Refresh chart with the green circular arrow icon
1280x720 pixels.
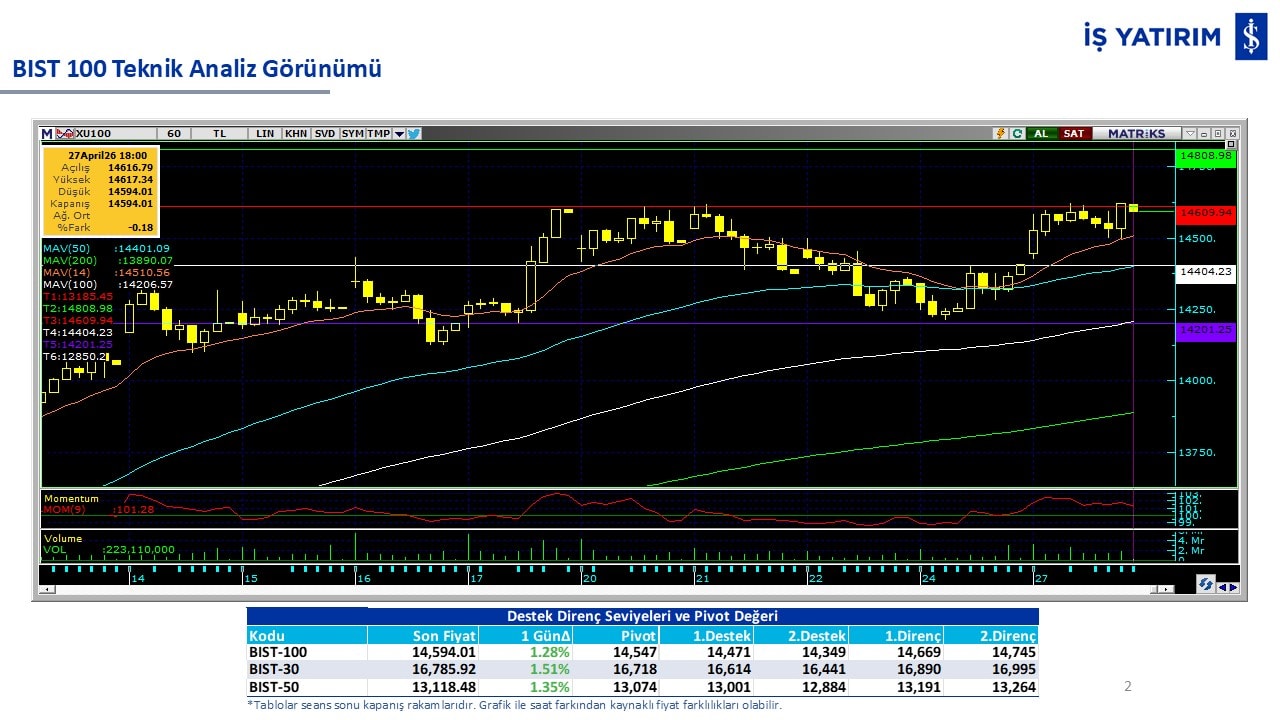click(1017, 133)
